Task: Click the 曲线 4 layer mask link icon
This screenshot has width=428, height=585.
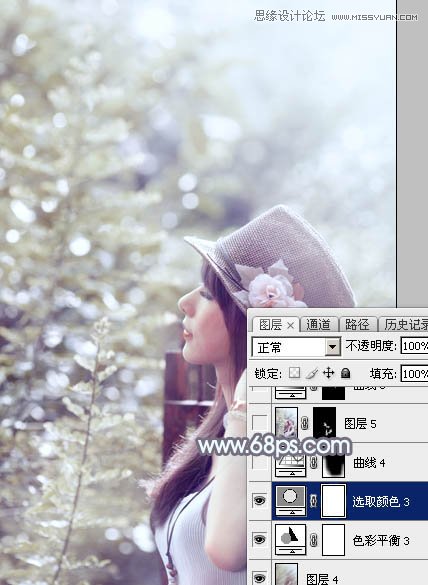Action: click(x=314, y=463)
